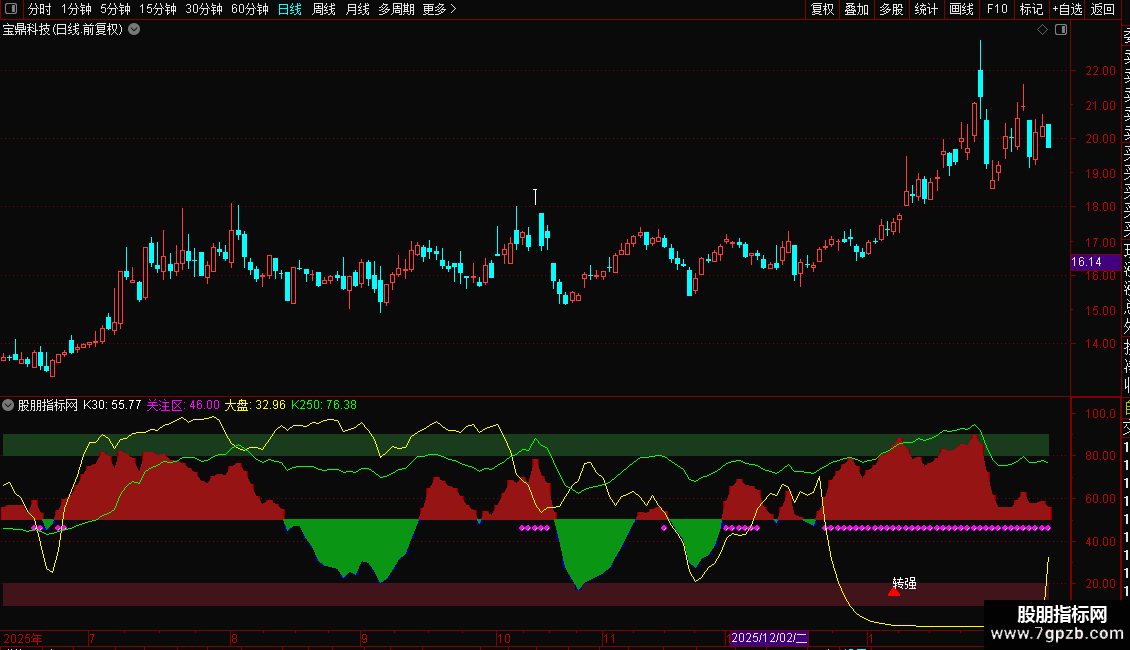The image size is (1130, 650).
Task: Click the 80.00 indicator axis label
Action: 1100,456
